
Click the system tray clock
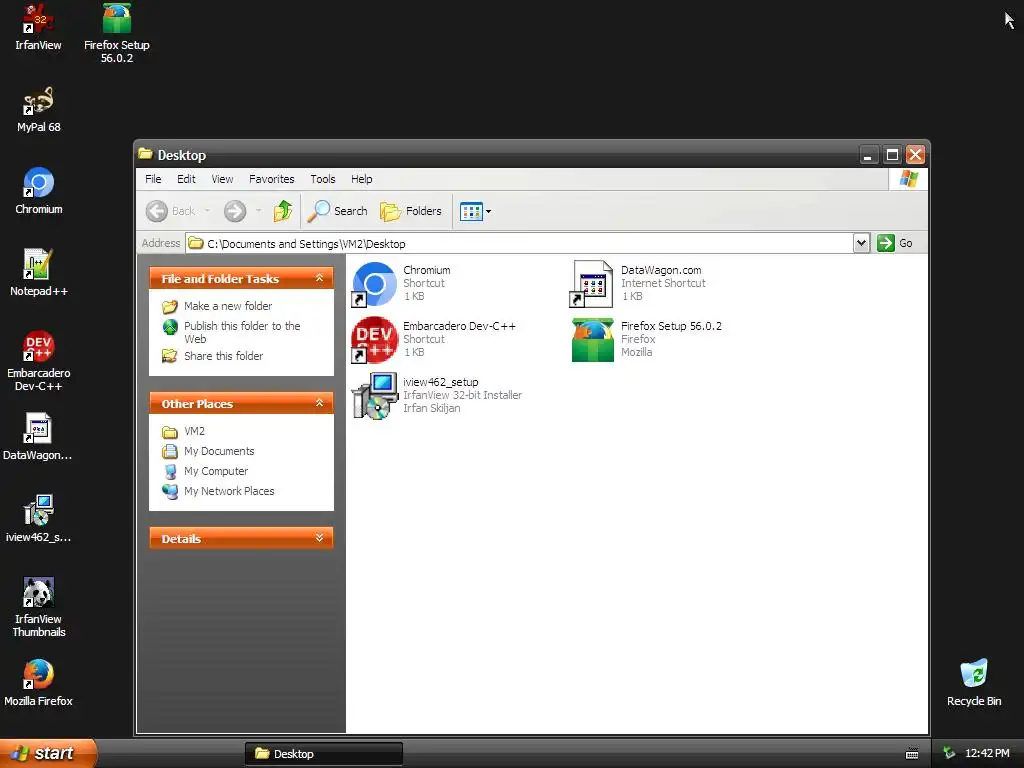(x=987, y=753)
